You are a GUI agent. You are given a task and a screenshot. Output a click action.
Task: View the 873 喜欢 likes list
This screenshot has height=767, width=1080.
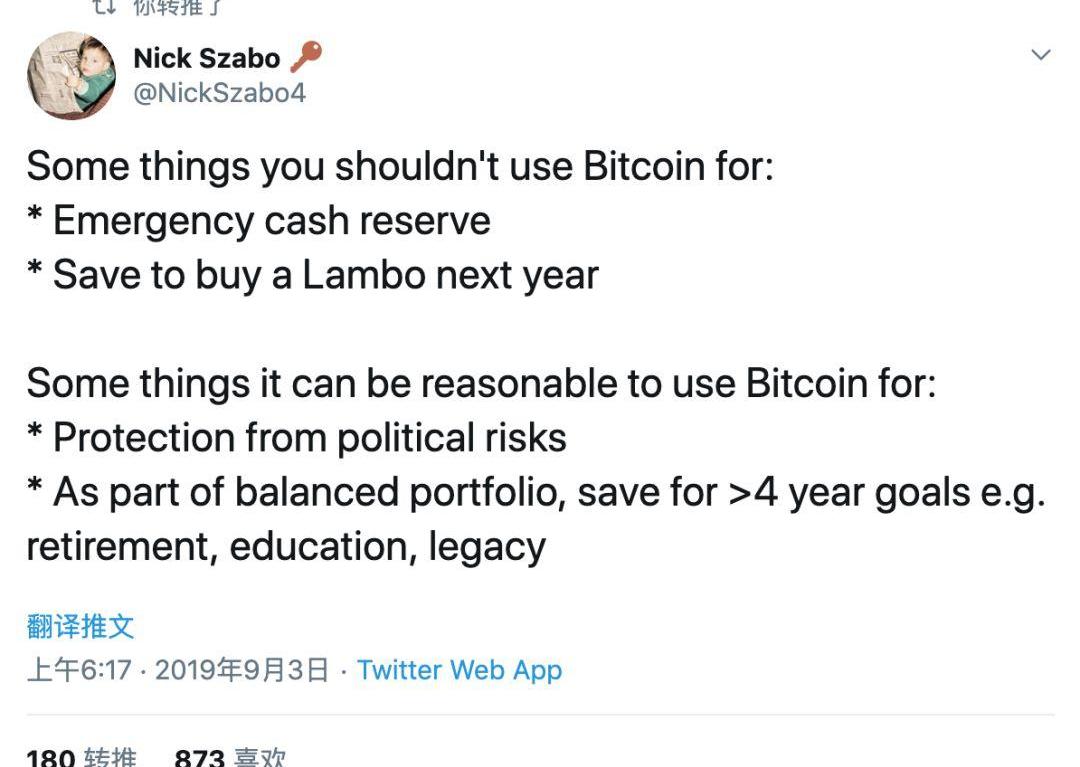(x=230, y=757)
